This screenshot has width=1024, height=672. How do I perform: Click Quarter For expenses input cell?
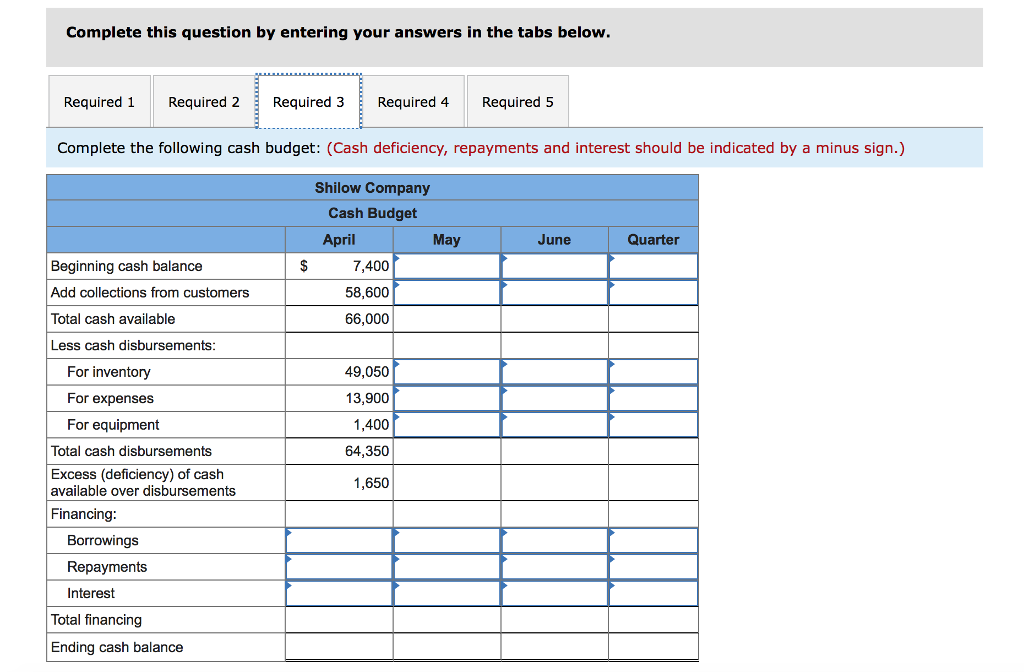point(653,398)
